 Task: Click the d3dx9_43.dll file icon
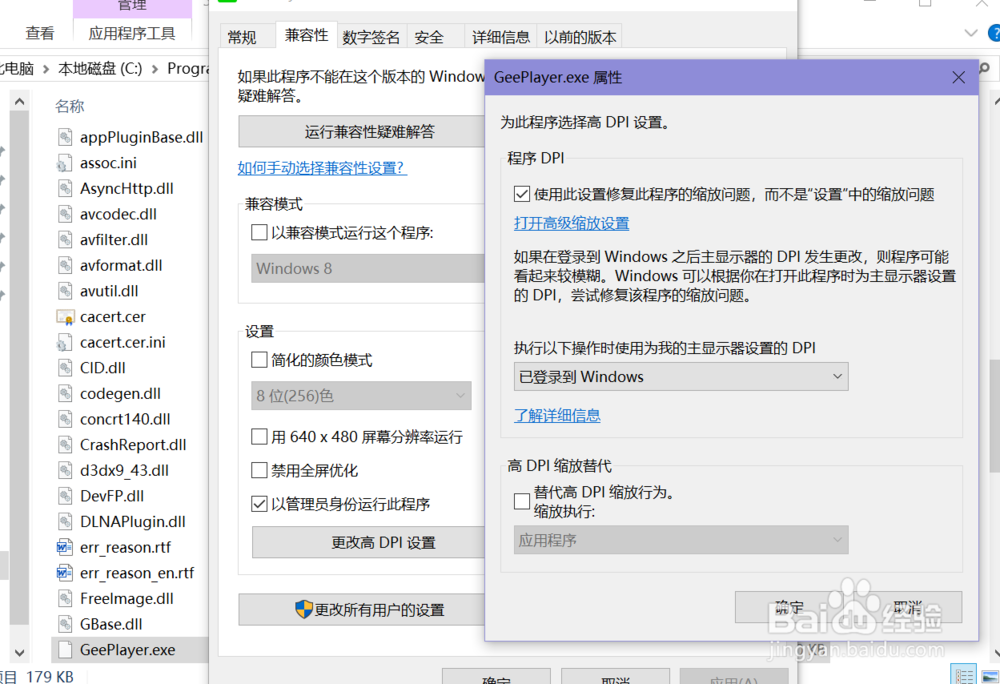(x=65, y=470)
